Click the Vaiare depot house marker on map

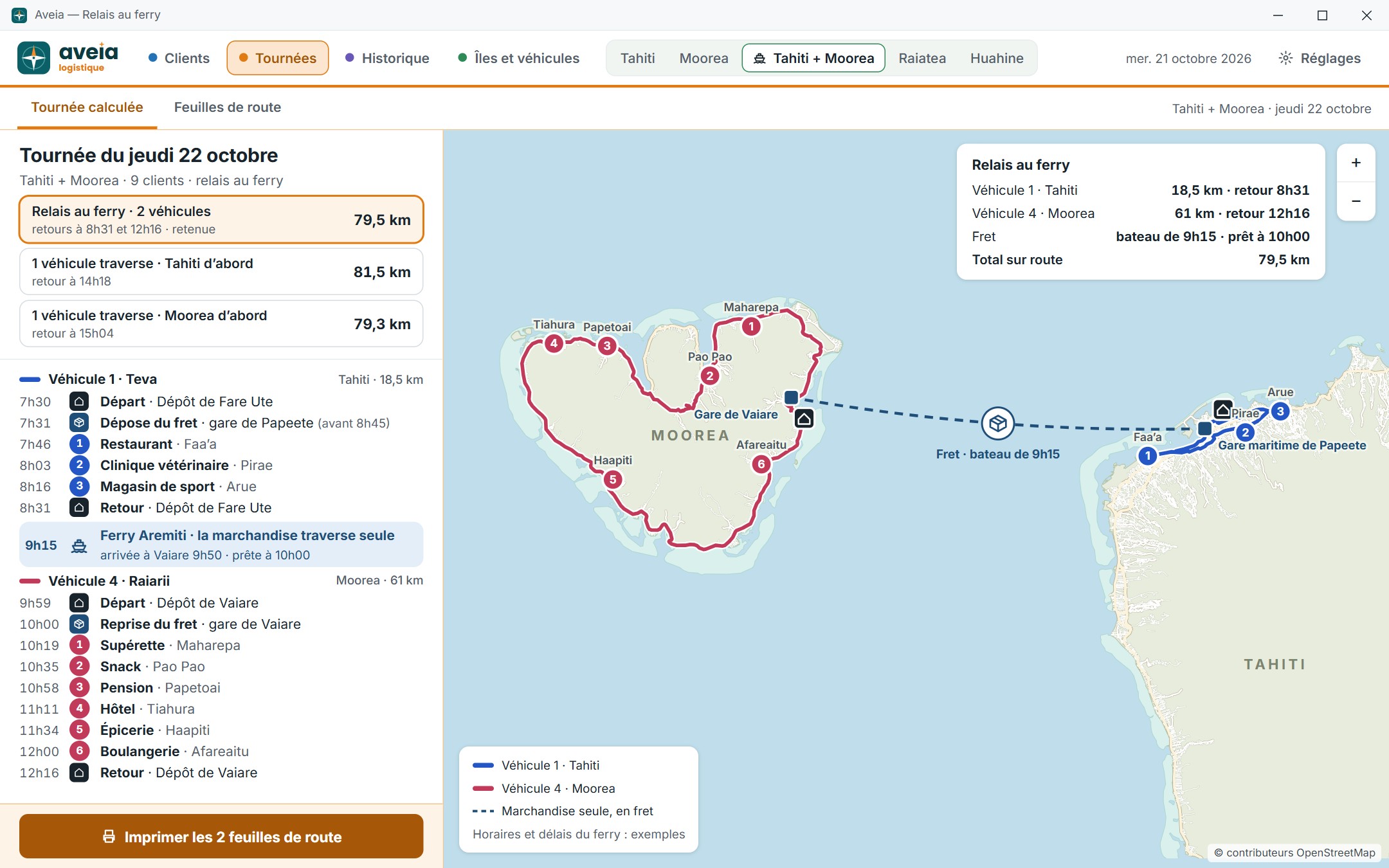click(804, 419)
